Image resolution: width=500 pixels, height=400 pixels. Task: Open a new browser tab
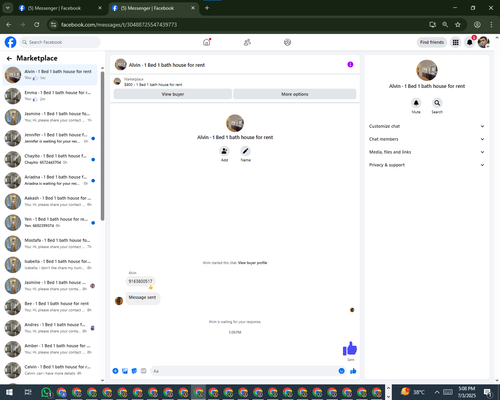(207, 8)
